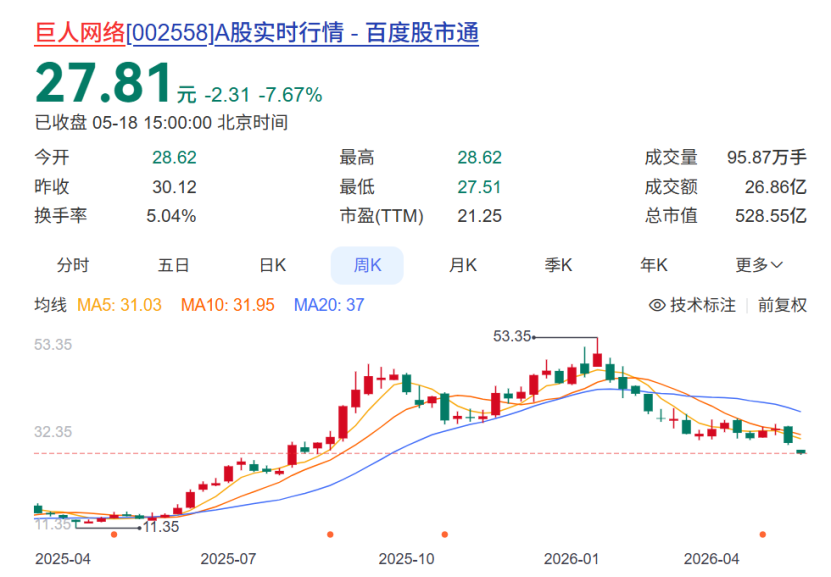The height and width of the screenshot is (577, 831).
Task: Toggle the 技术标注 eye icon
Action: (x=657, y=305)
